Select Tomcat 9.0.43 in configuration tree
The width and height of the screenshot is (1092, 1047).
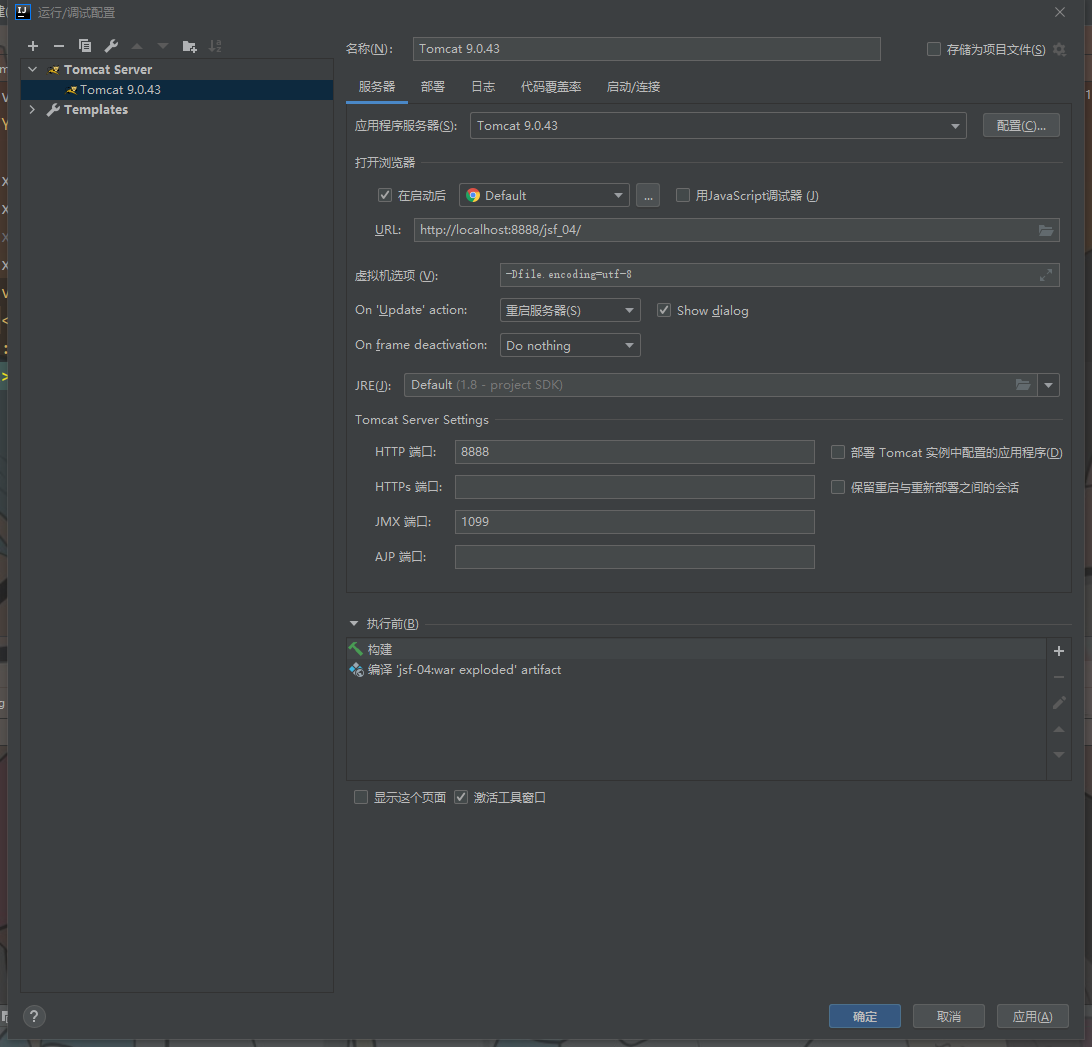pyautogui.click(x=177, y=89)
